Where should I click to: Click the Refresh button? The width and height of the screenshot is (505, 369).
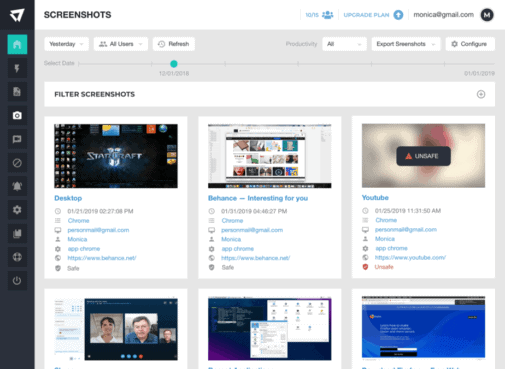pos(174,44)
